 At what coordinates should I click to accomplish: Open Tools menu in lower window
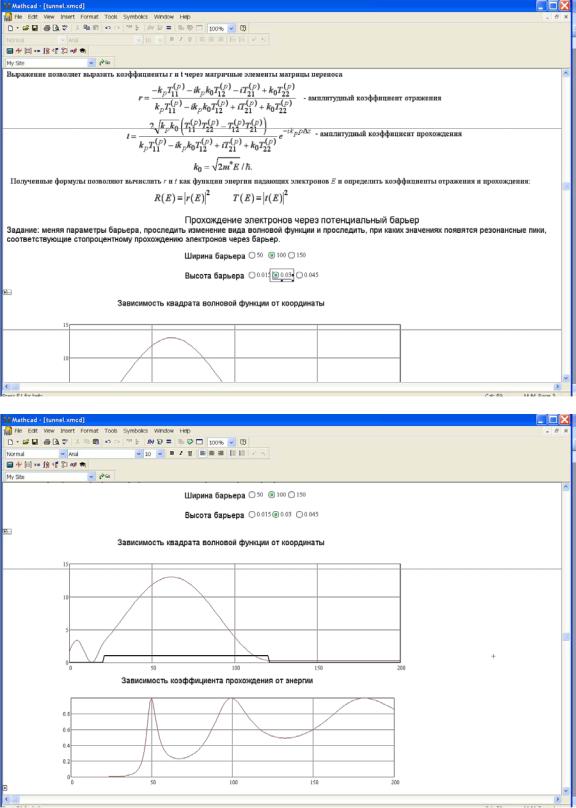(111, 430)
